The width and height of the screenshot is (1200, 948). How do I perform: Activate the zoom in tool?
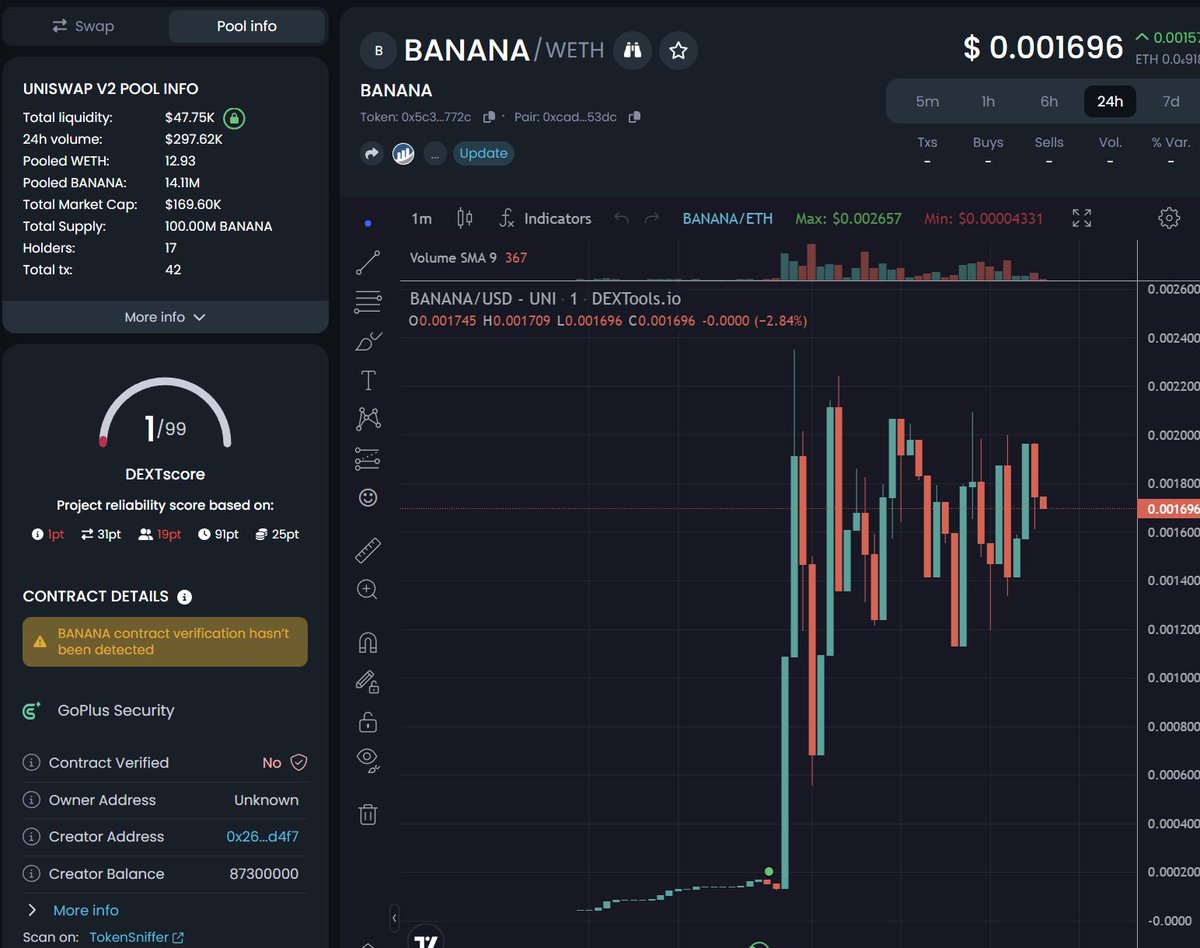(x=368, y=590)
